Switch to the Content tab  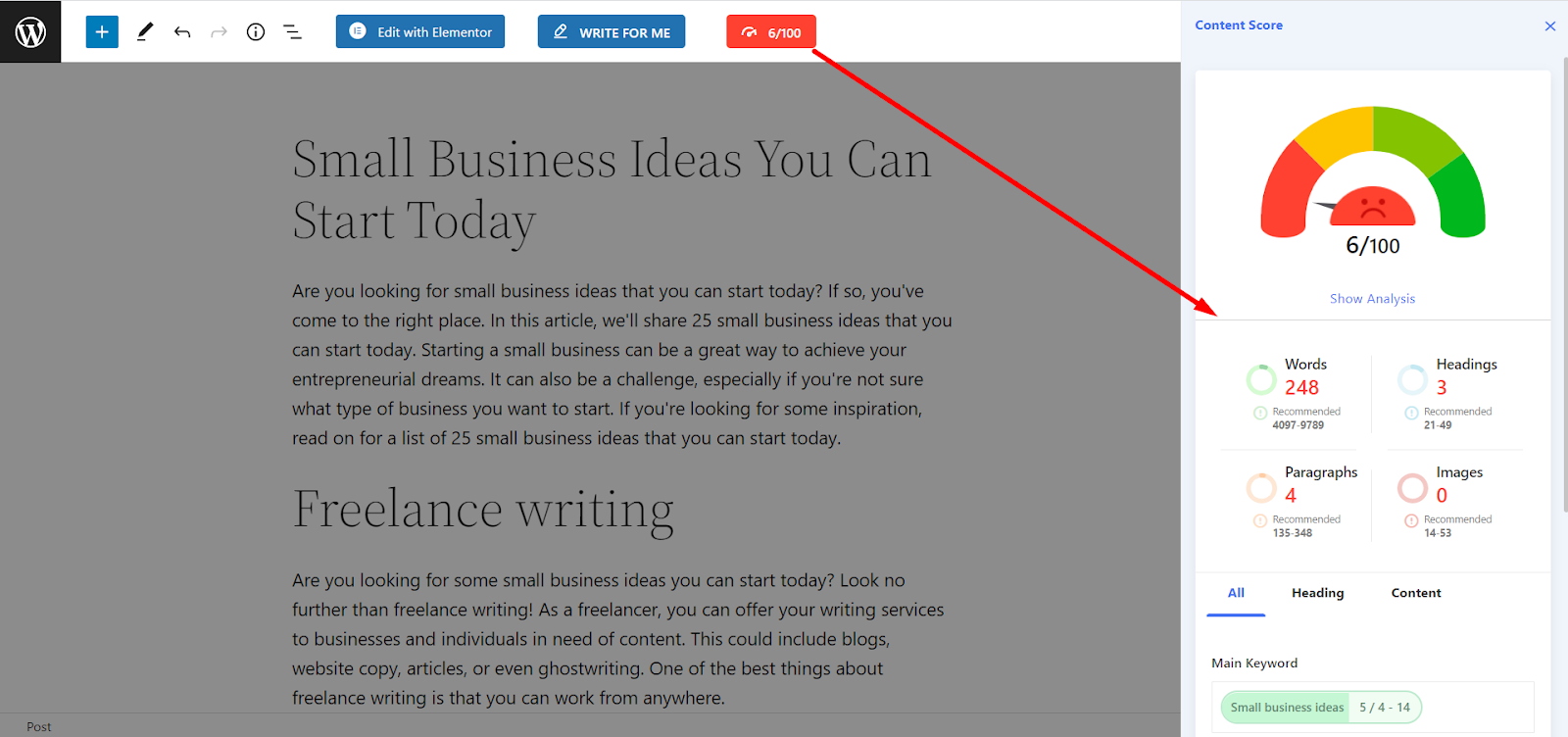pos(1416,593)
